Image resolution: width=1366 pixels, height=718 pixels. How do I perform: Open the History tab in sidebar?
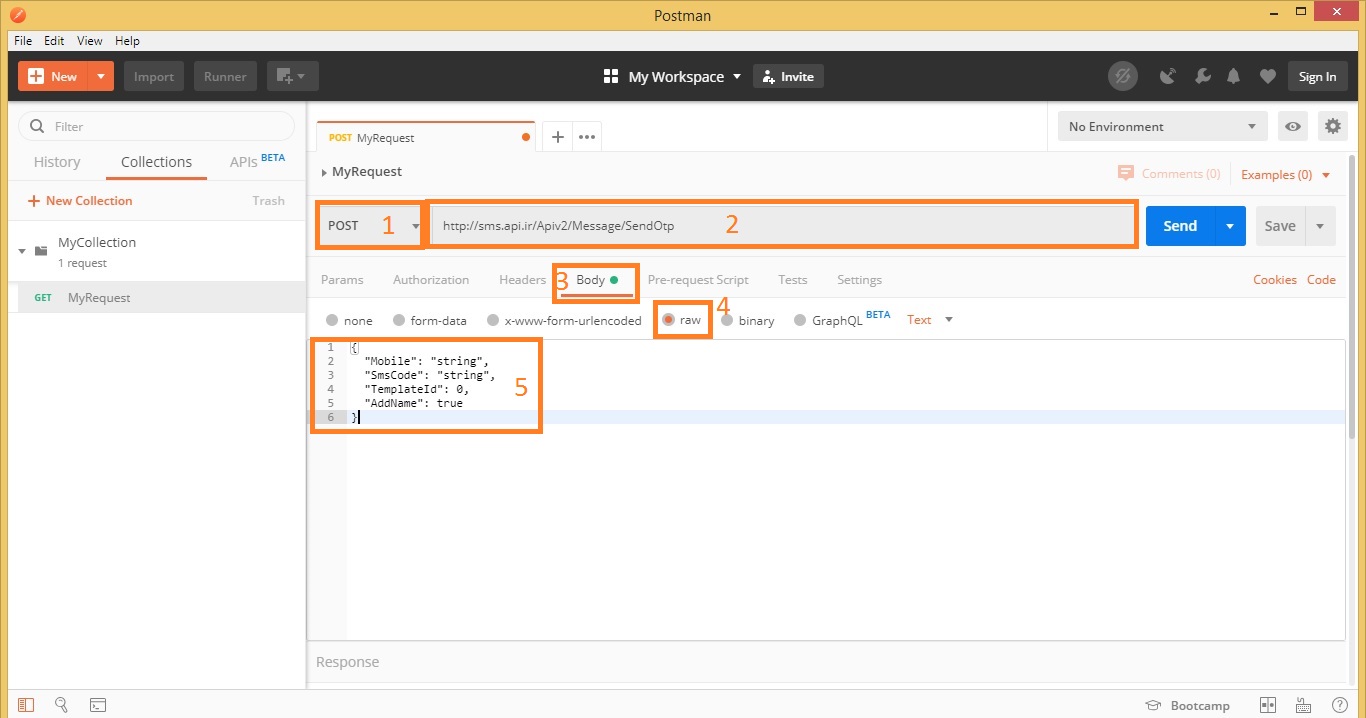(57, 162)
